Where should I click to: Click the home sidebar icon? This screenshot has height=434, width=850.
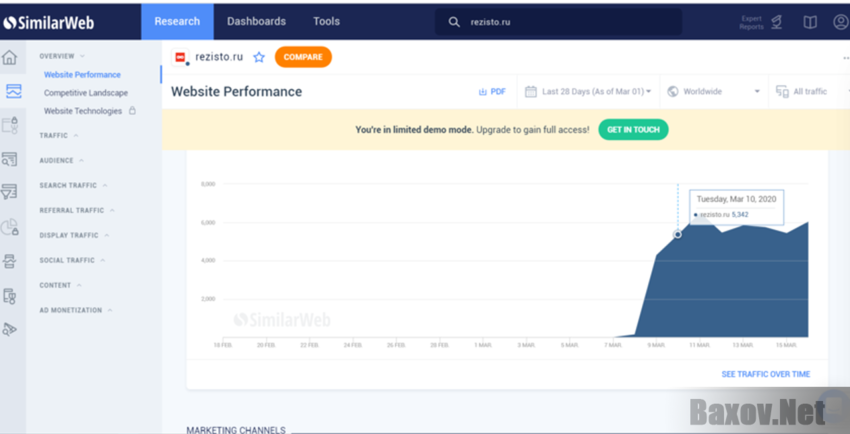click(10, 57)
